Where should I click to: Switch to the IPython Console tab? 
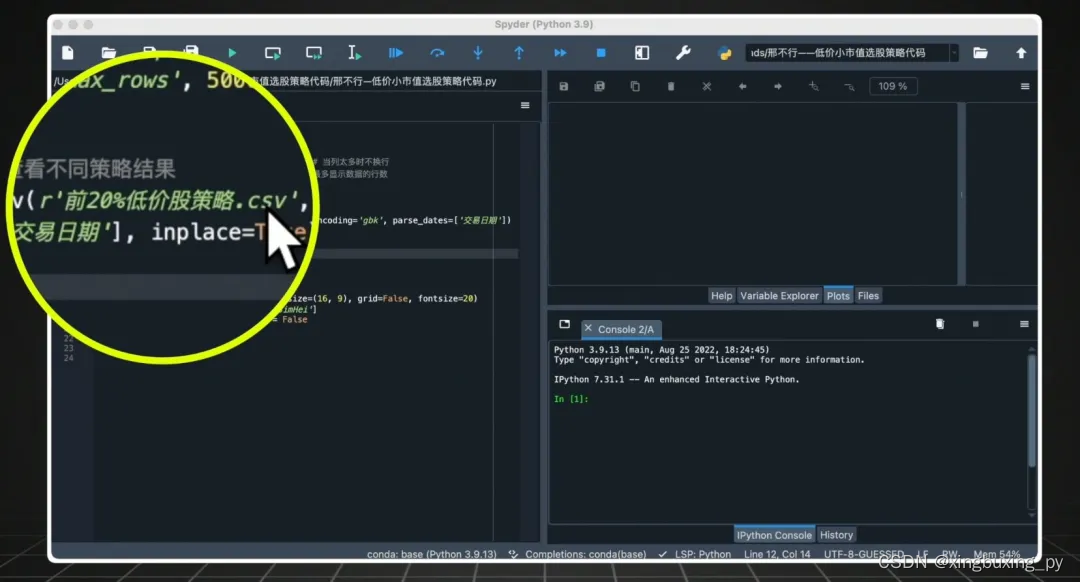coord(774,534)
